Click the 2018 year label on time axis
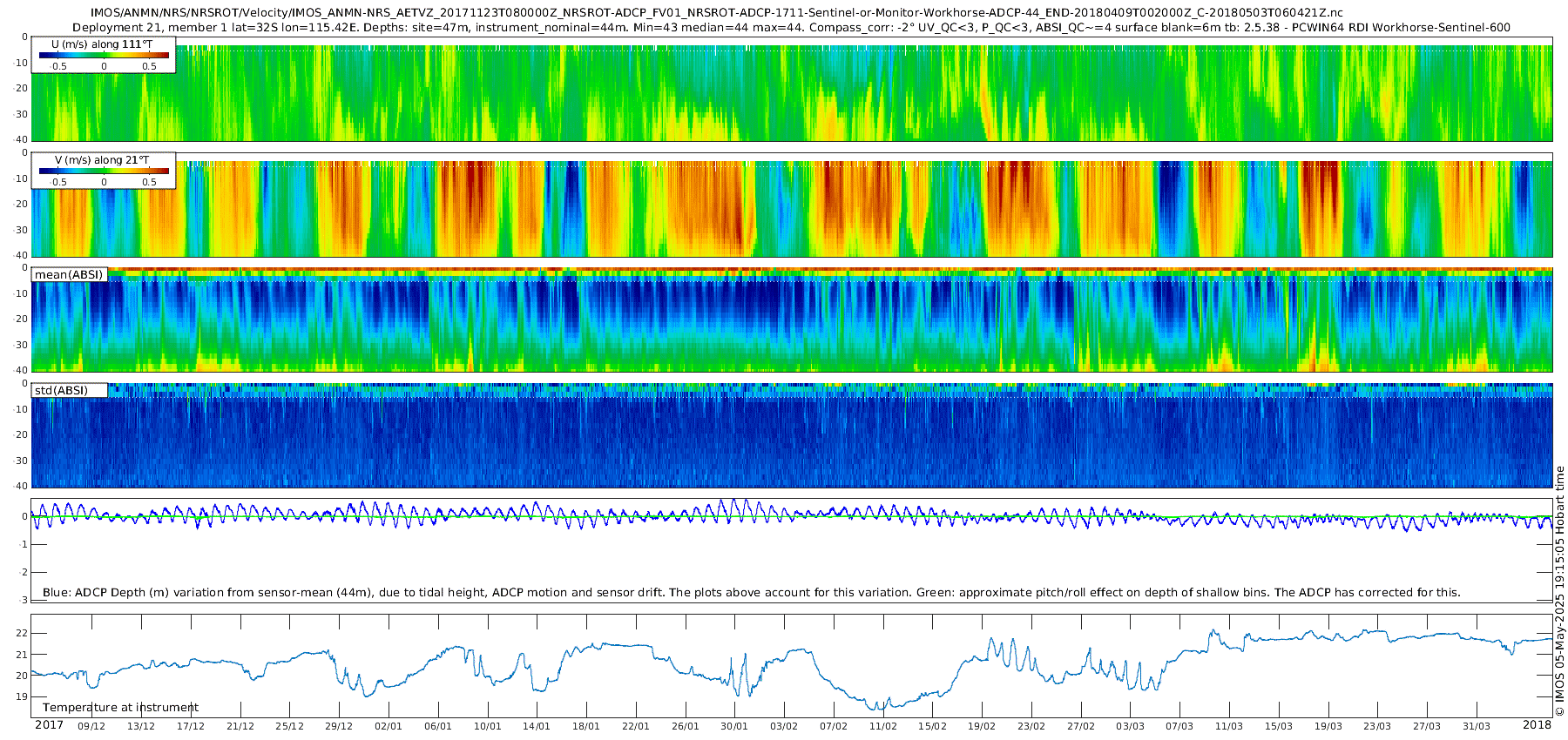The height and width of the screenshot is (740, 1568). (x=1537, y=725)
